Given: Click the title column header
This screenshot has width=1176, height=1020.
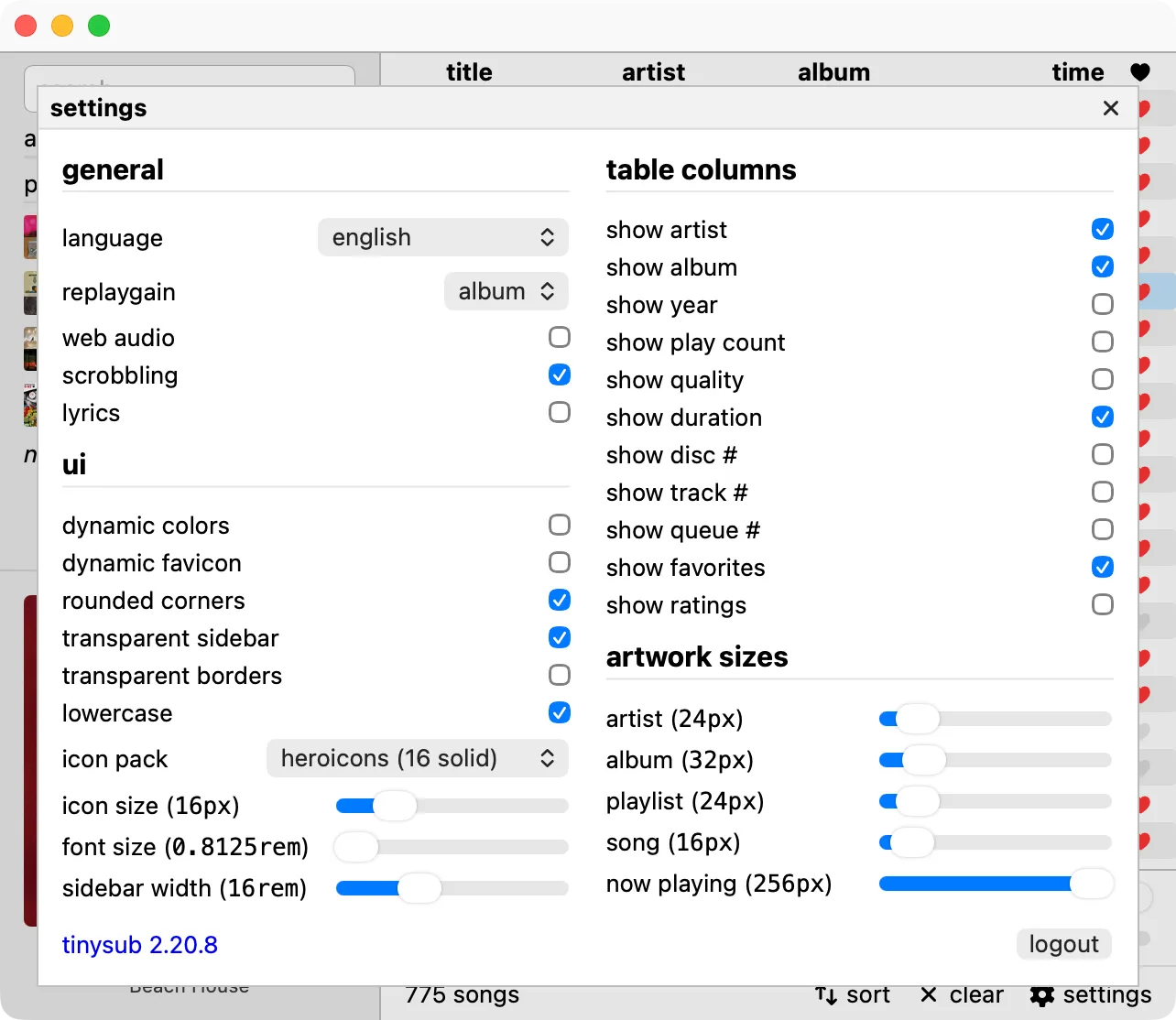Looking at the screenshot, I should (x=469, y=72).
